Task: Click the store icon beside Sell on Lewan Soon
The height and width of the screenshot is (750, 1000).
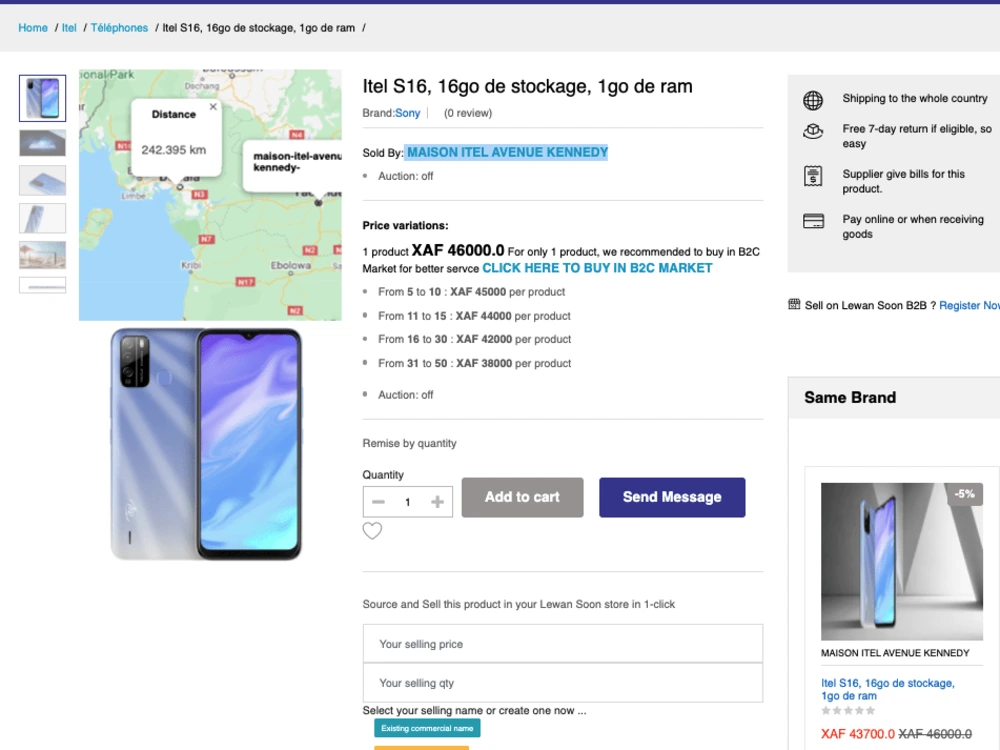Action: (794, 304)
